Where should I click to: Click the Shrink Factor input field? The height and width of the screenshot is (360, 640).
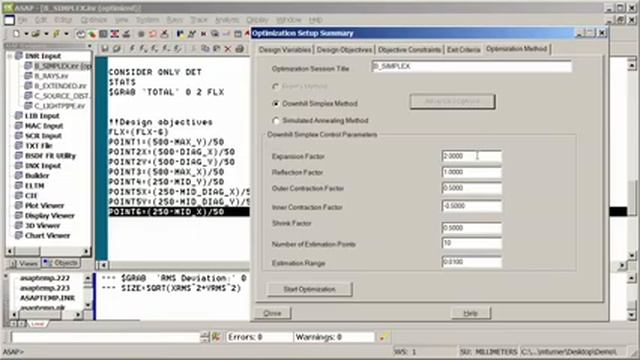(471, 228)
